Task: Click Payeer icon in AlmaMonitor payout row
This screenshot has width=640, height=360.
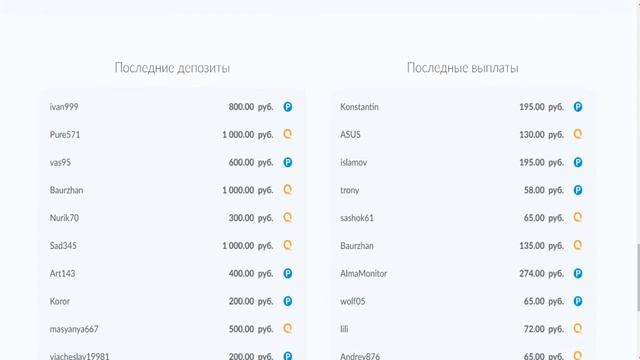Action: click(x=578, y=273)
